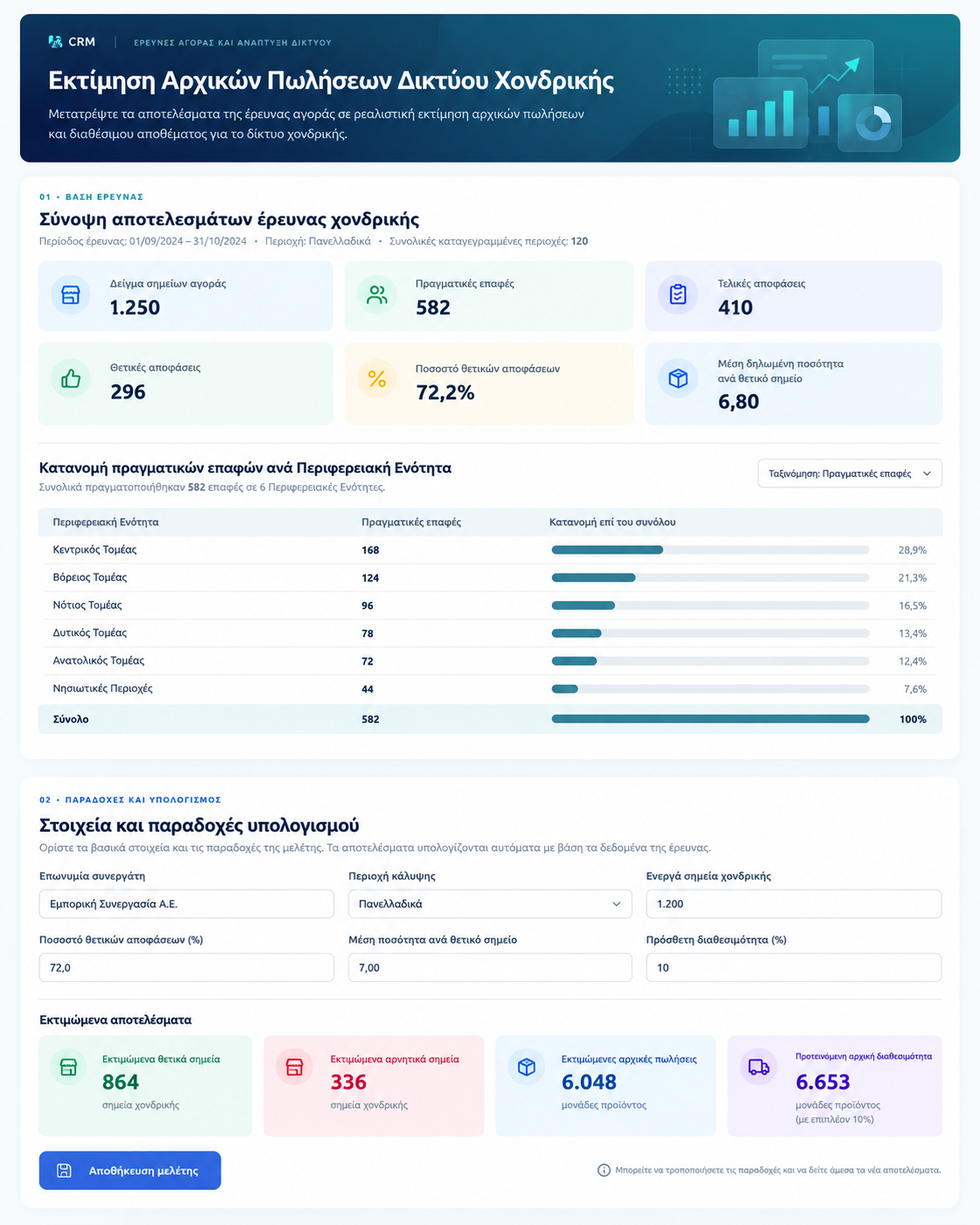Image resolution: width=980 pixels, height=1225 pixels.
Task: Click the clipboard icon beside Τελικές αποφάσεις
Action: tap(678, 295)
